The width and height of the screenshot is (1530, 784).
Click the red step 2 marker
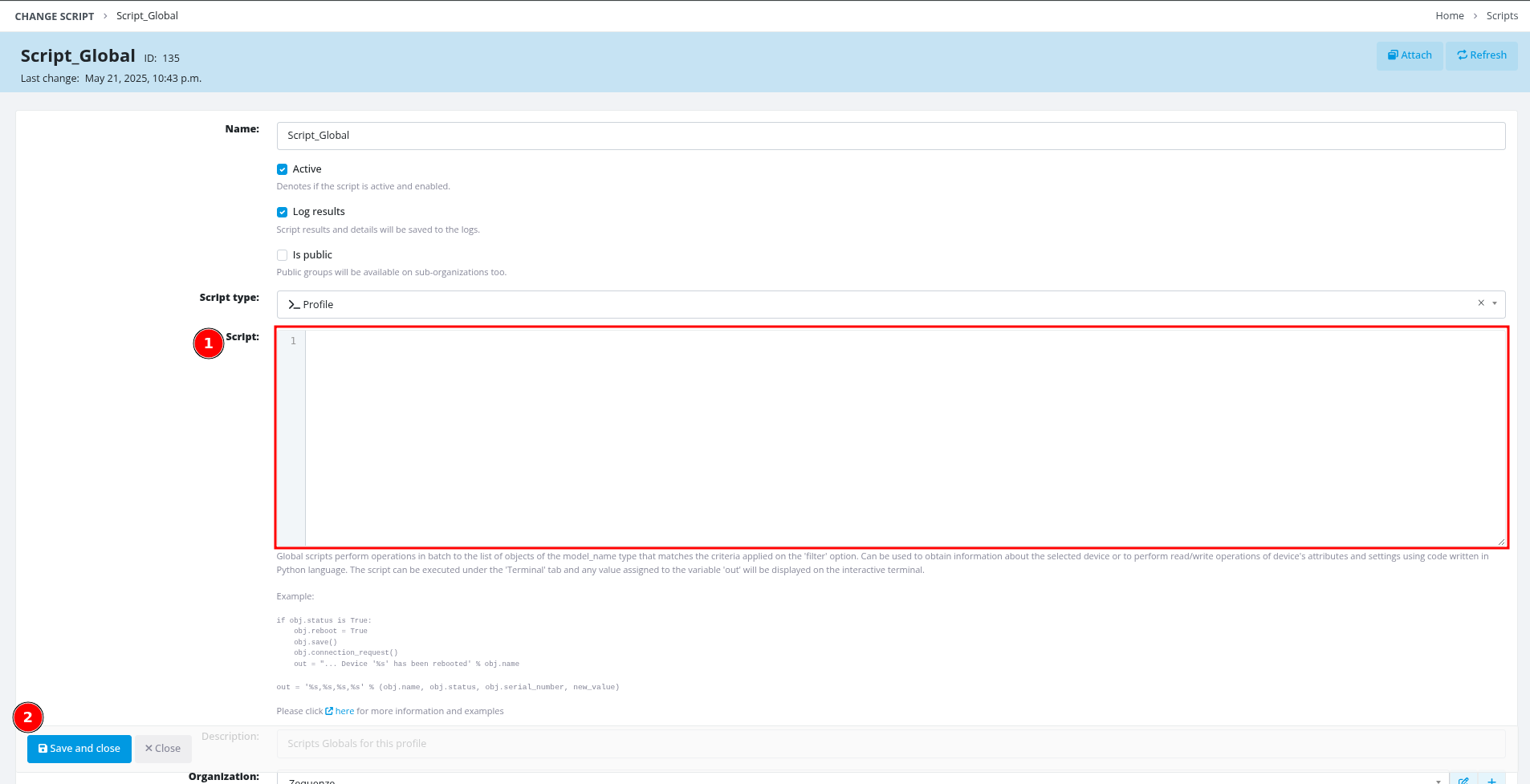(x=28, y=717)
